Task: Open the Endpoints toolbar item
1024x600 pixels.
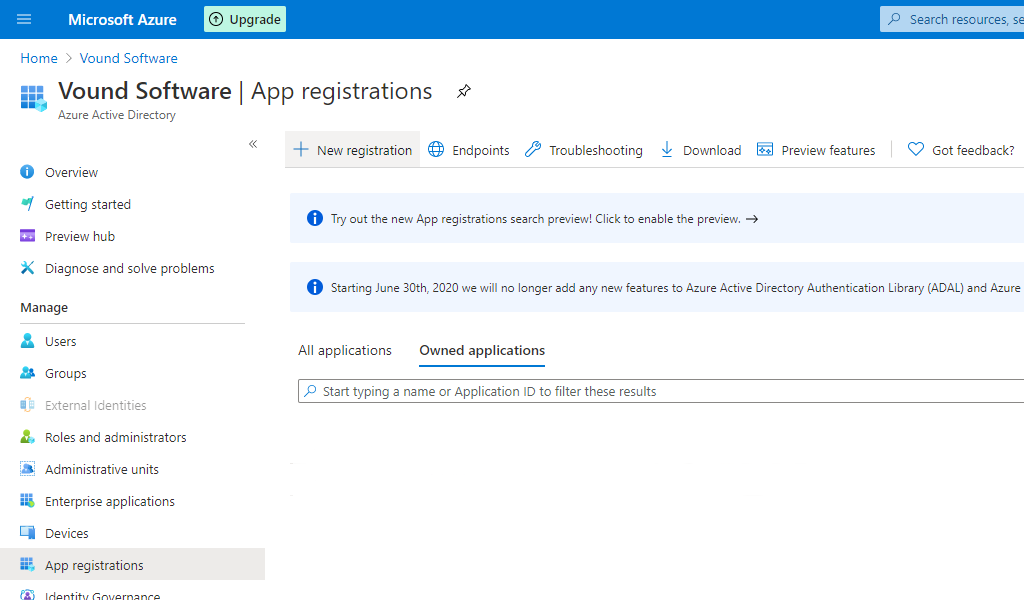Action: [468, 149]
